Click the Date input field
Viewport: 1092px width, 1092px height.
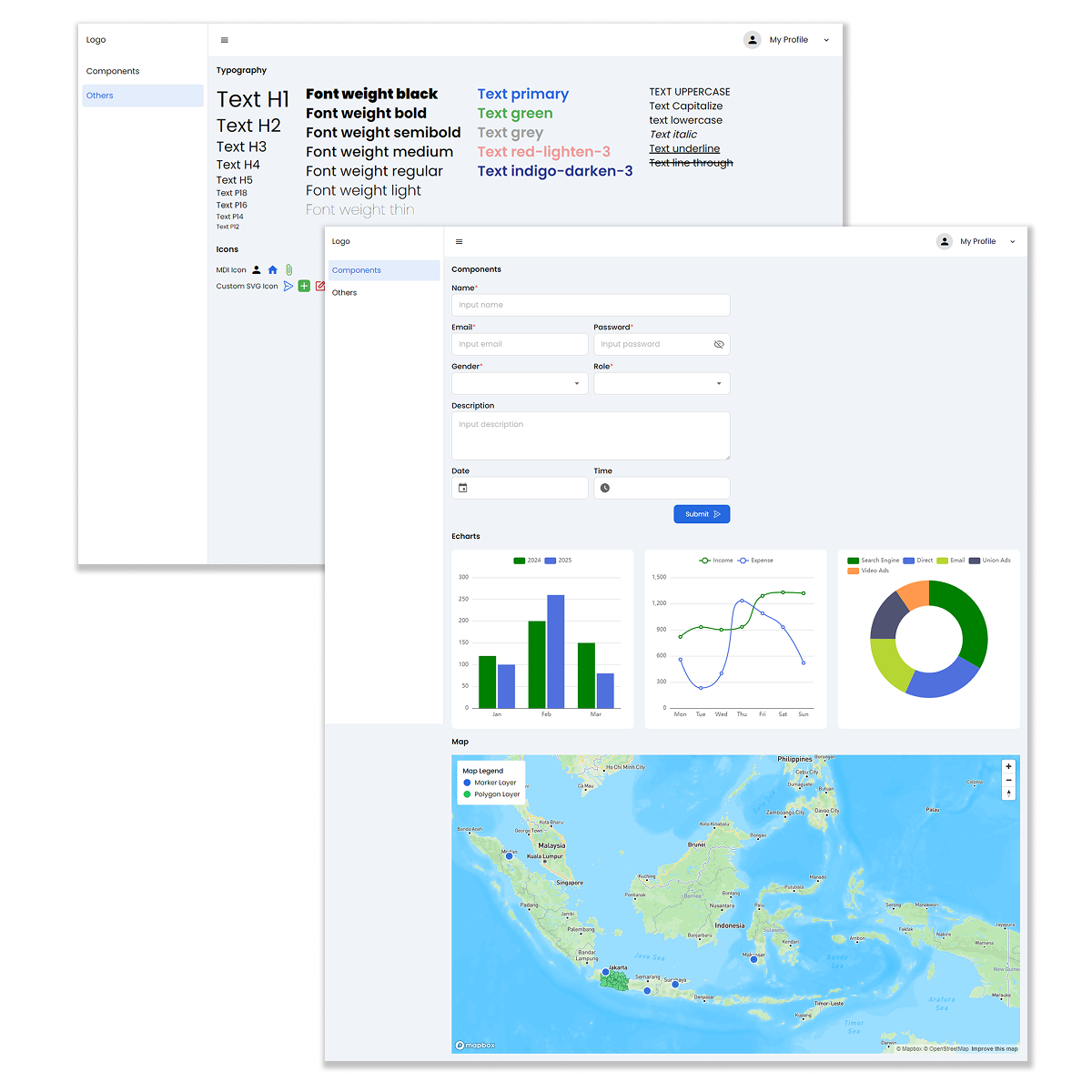[520, 489]
